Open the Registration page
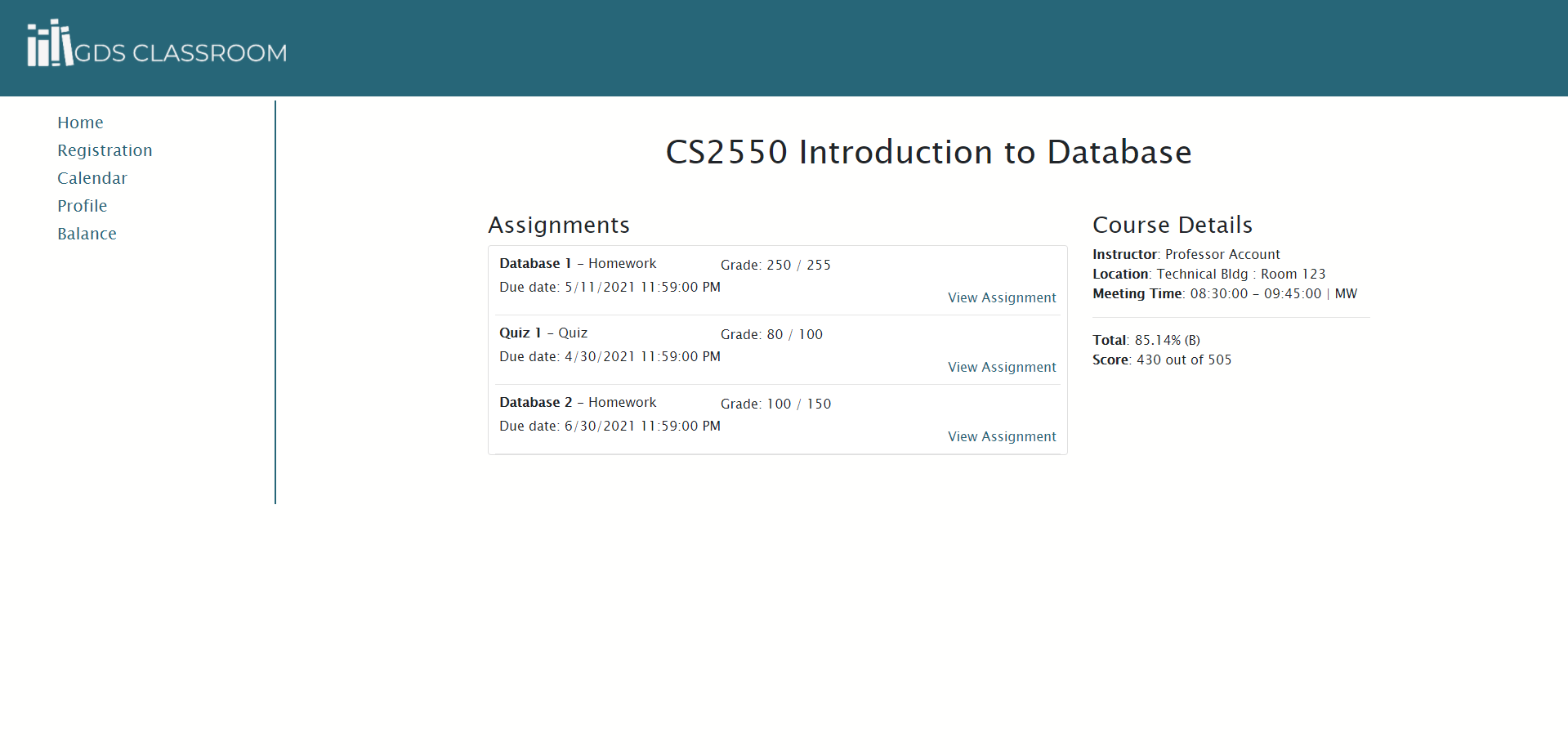 [x=105, y=150]
